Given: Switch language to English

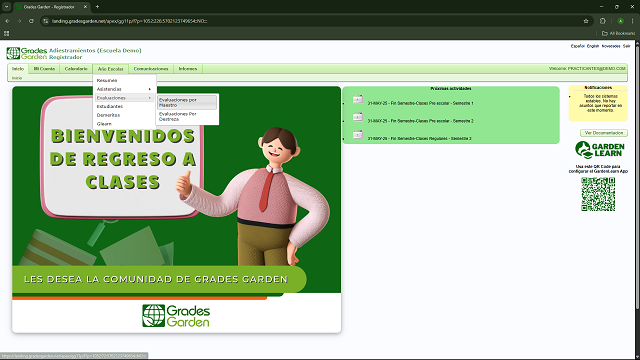Looking at the screenshot, I should point(593,46).
